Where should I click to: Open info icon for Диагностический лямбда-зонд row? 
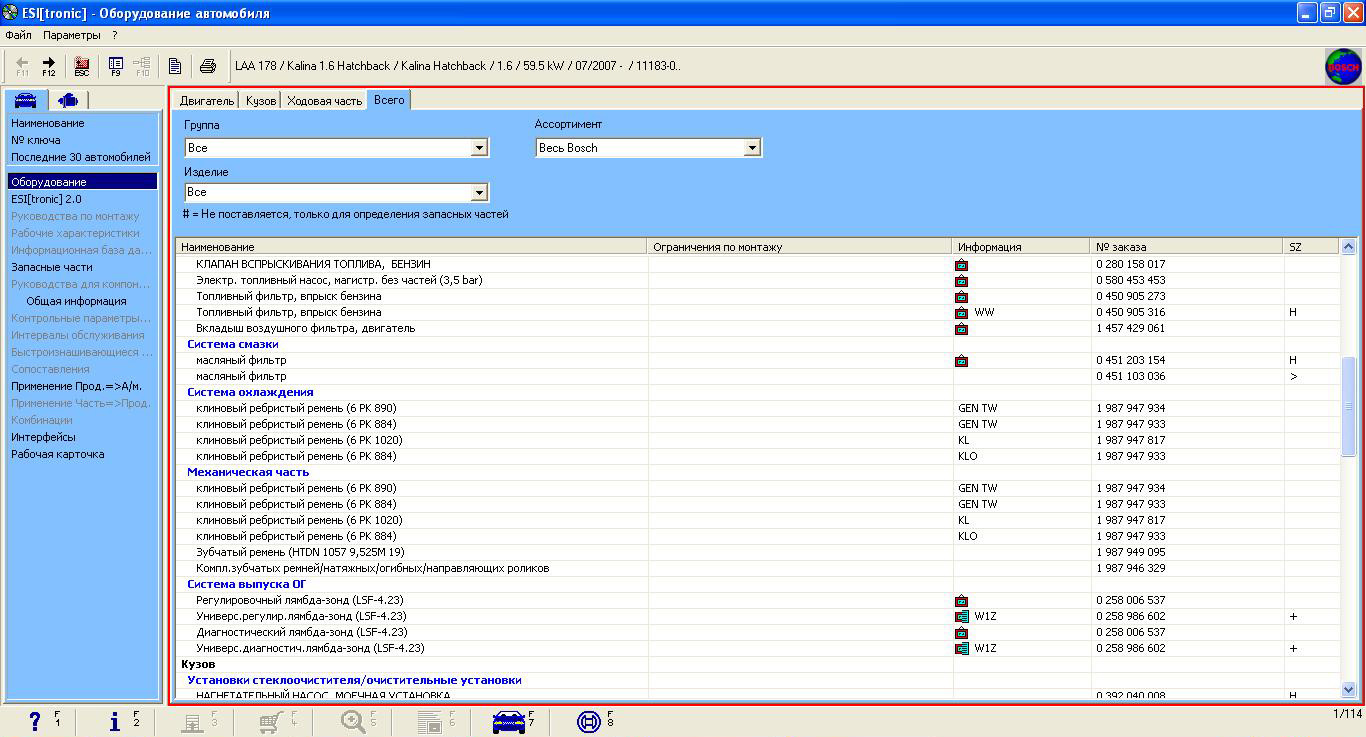click(x=961, y=633)
